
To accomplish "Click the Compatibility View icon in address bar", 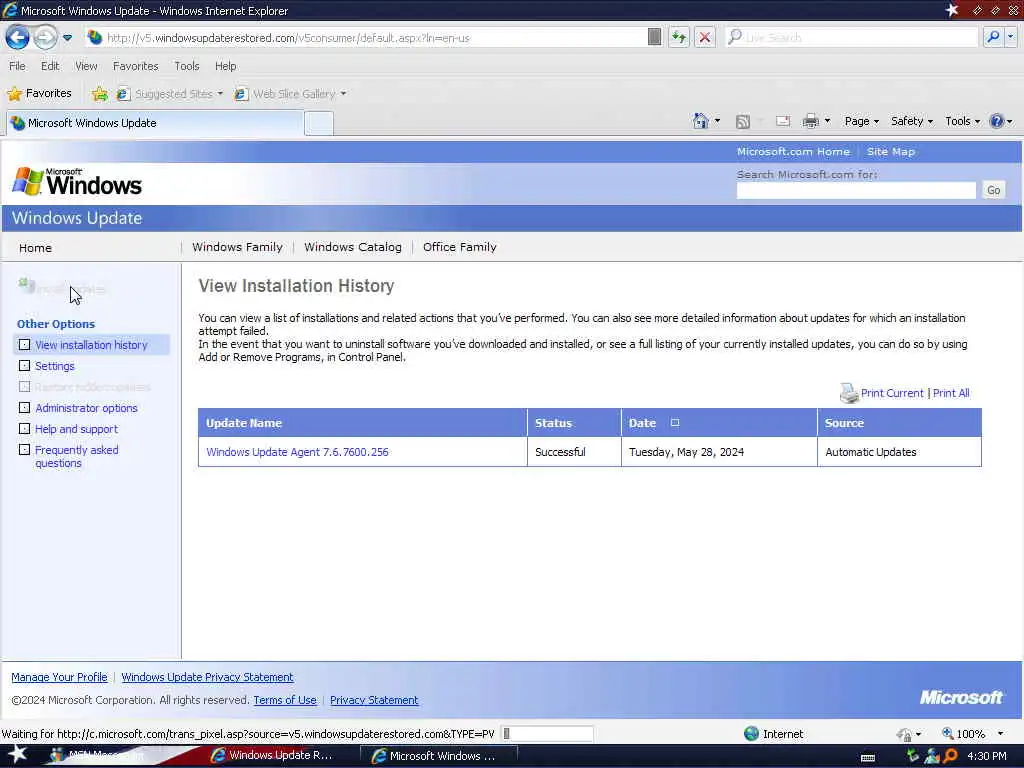I will click(x=654, y=37).
